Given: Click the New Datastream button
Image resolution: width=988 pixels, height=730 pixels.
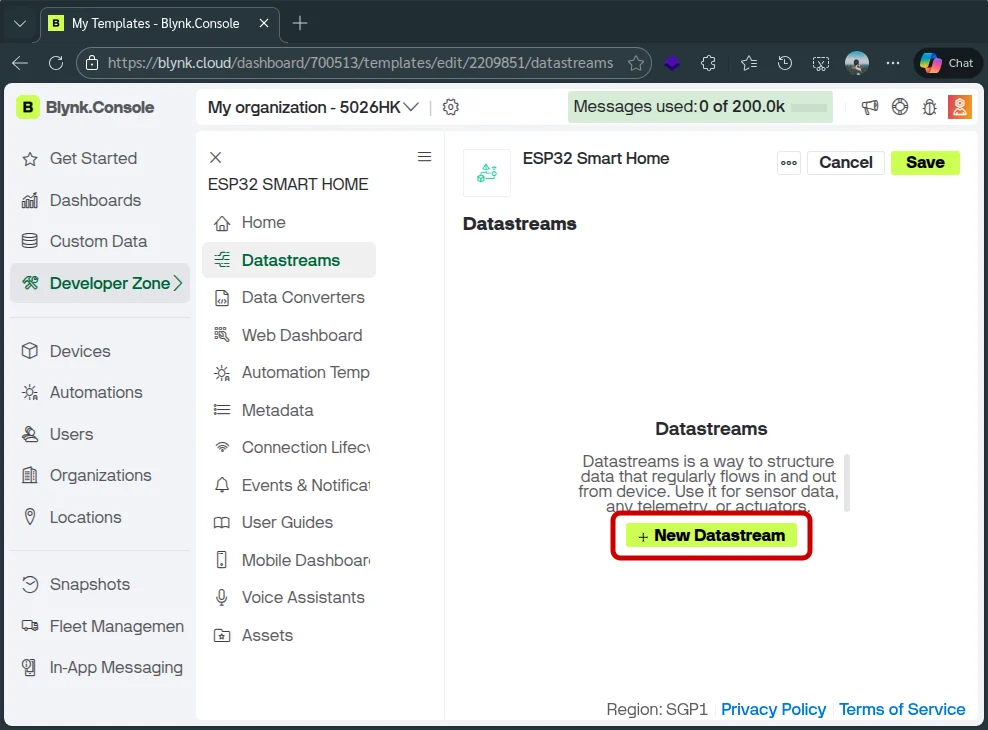Looking at the screenshot, I should click(x=711, y=535).
